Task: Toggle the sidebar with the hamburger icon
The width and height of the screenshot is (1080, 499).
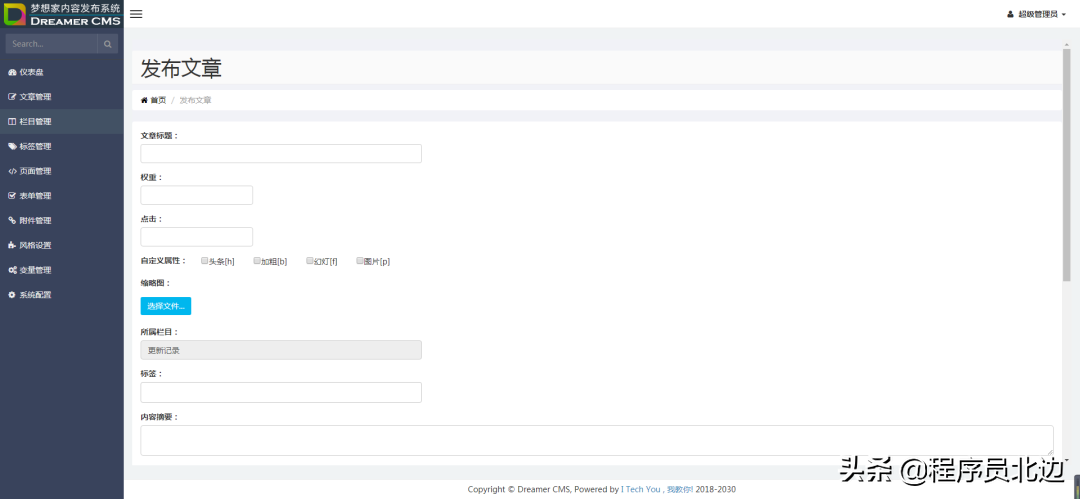Action: tap(136, 14)
